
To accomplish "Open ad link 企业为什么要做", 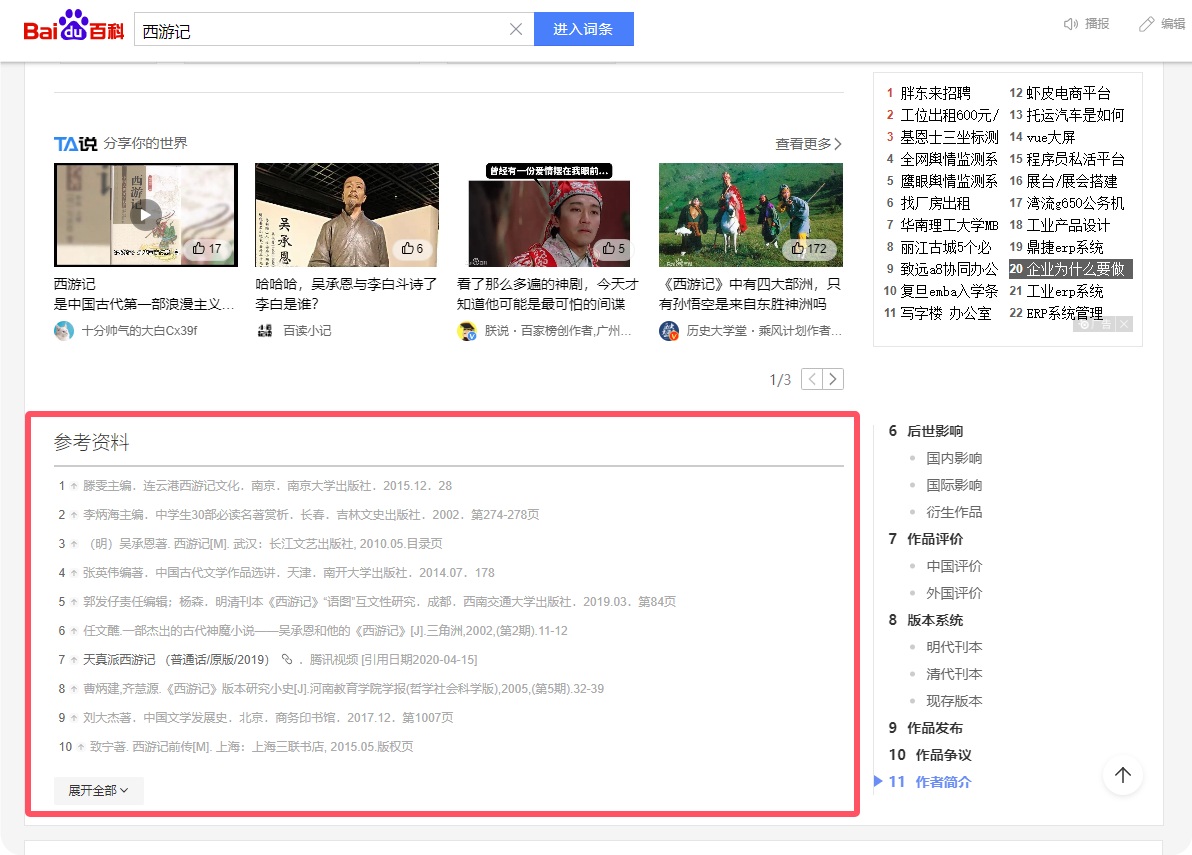I will (1075, 269).
